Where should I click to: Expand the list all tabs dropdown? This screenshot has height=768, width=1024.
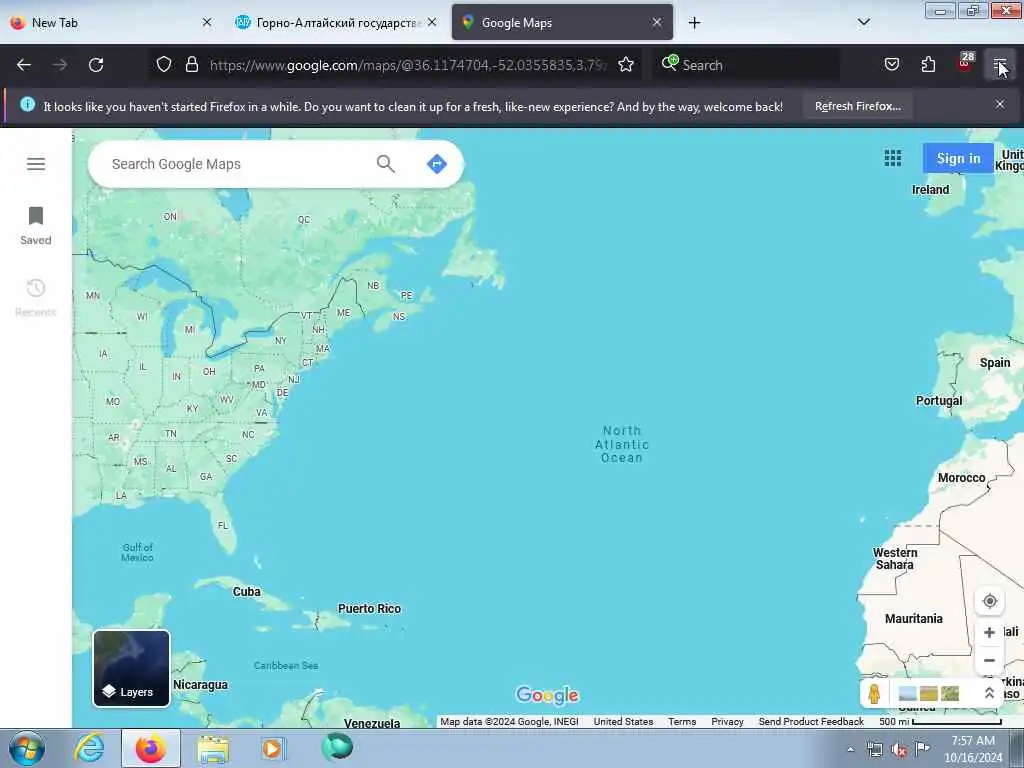click(863, 22)
